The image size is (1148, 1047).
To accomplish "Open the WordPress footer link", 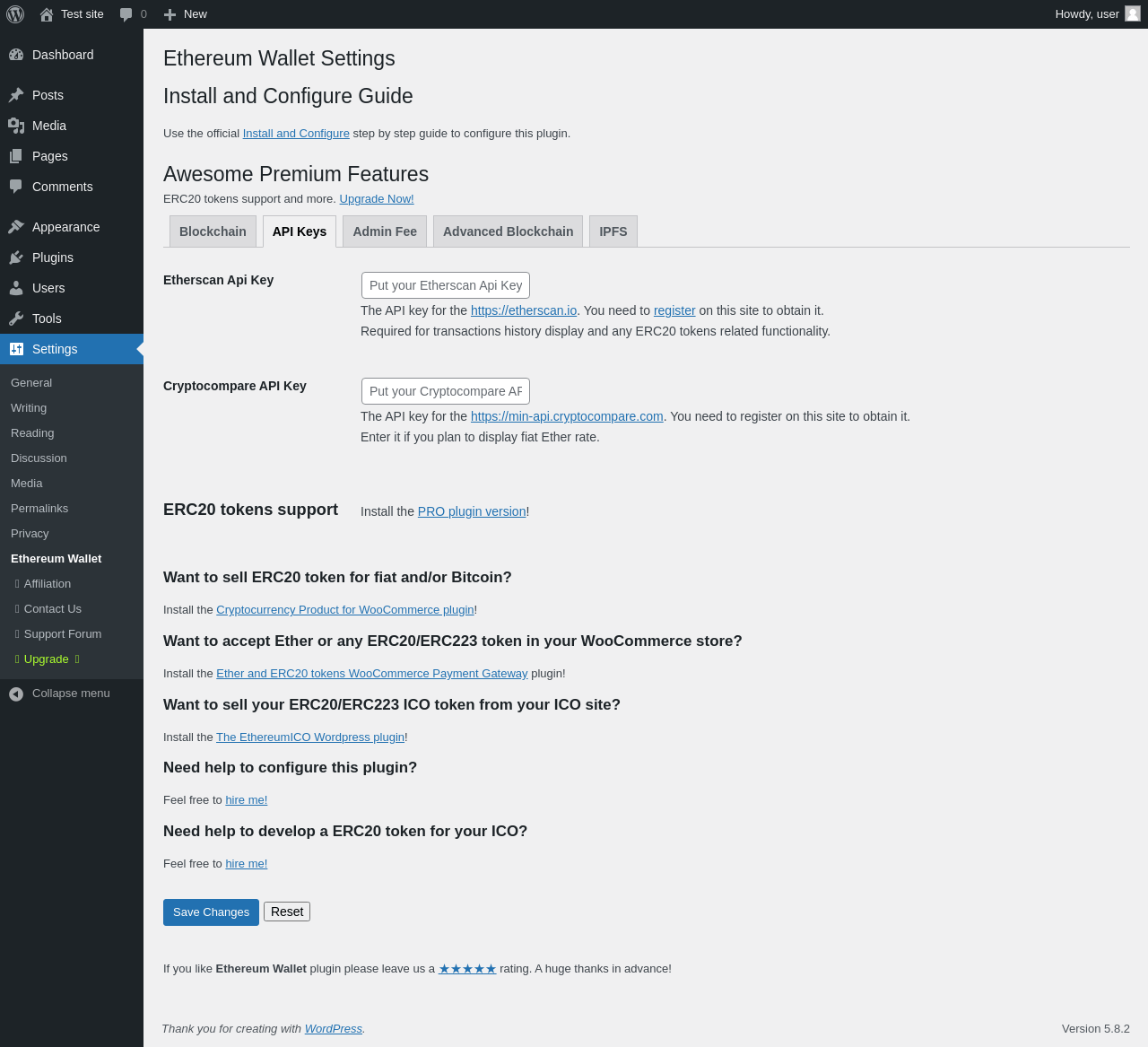I will click(x=334, y=1029).
